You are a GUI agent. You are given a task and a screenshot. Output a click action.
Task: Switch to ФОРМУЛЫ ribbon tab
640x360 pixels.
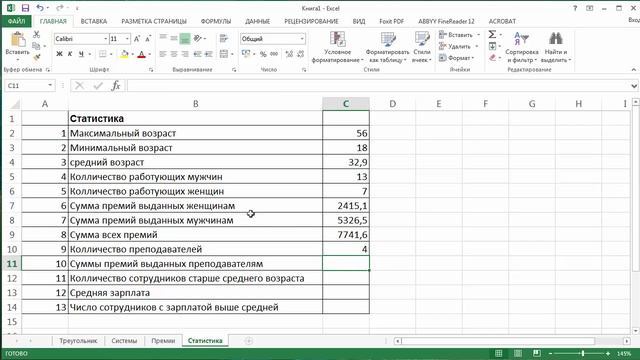coord(216,21)
